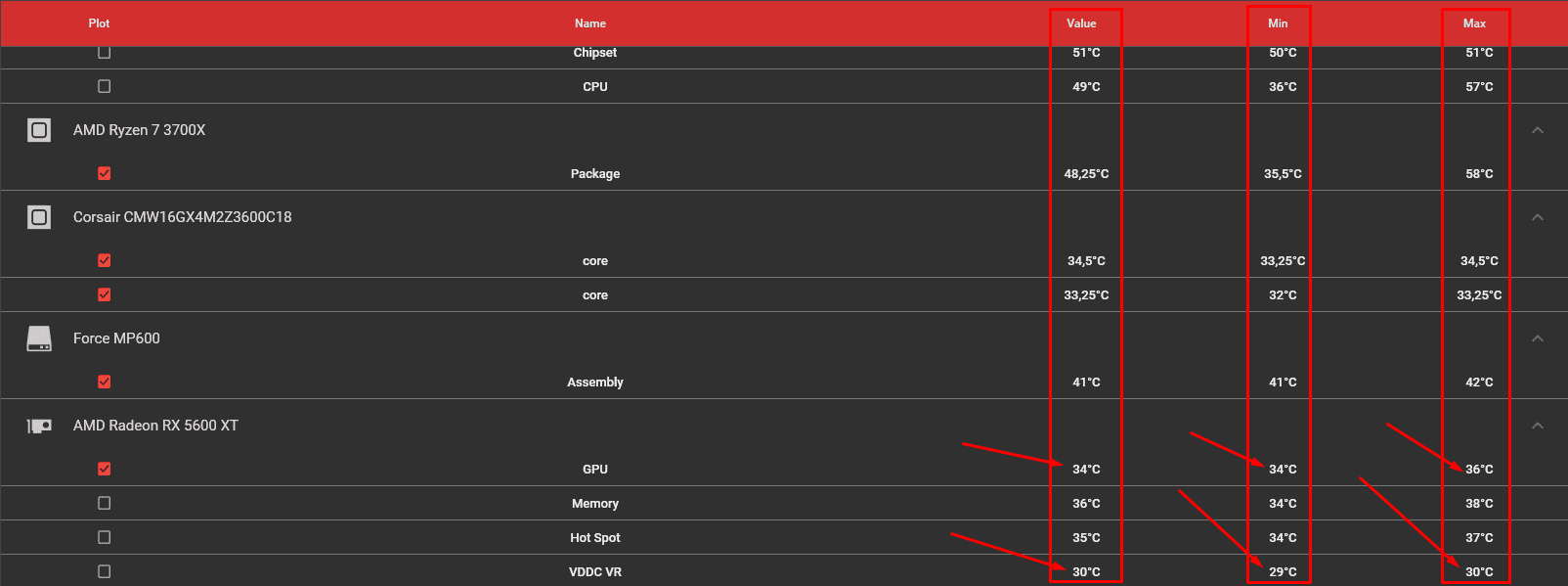Click the AMD Radeon RX 5600 XT graphics card icon
This screenshot has width=1568, height=586.
click(39, 426)
